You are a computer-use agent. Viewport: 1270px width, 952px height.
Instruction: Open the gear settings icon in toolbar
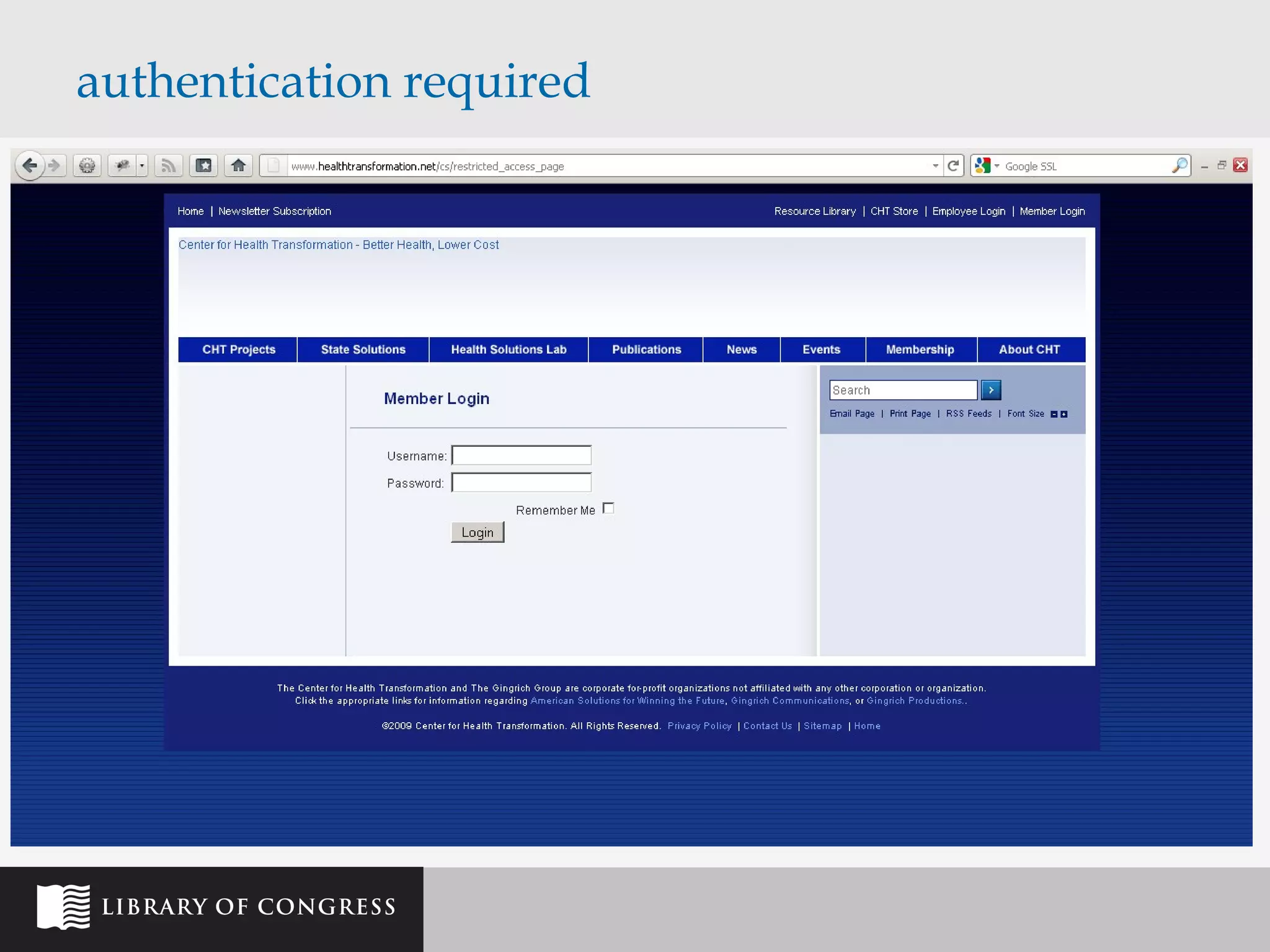click(x=87, y=165)
